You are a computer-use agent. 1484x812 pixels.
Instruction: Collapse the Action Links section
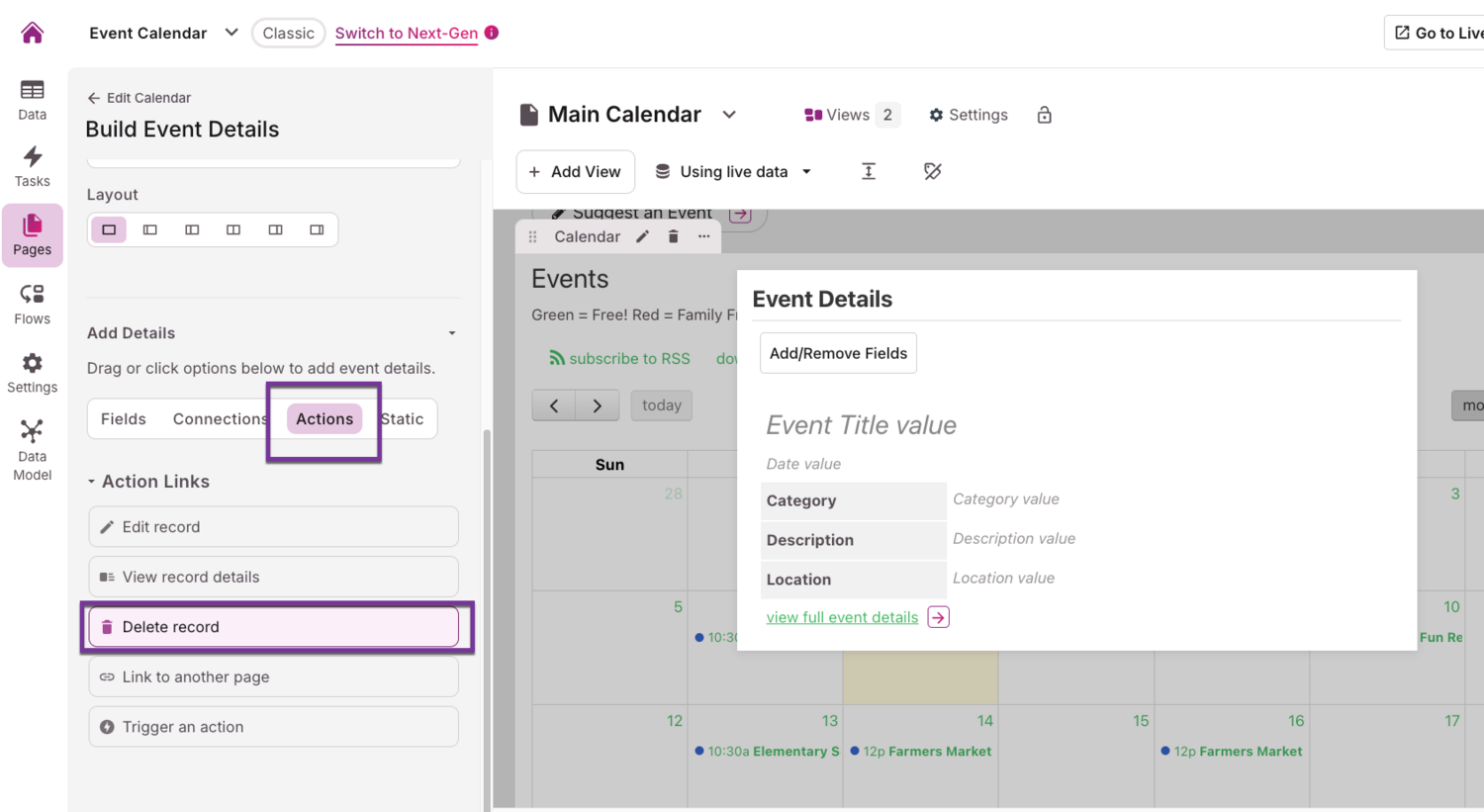92,482
